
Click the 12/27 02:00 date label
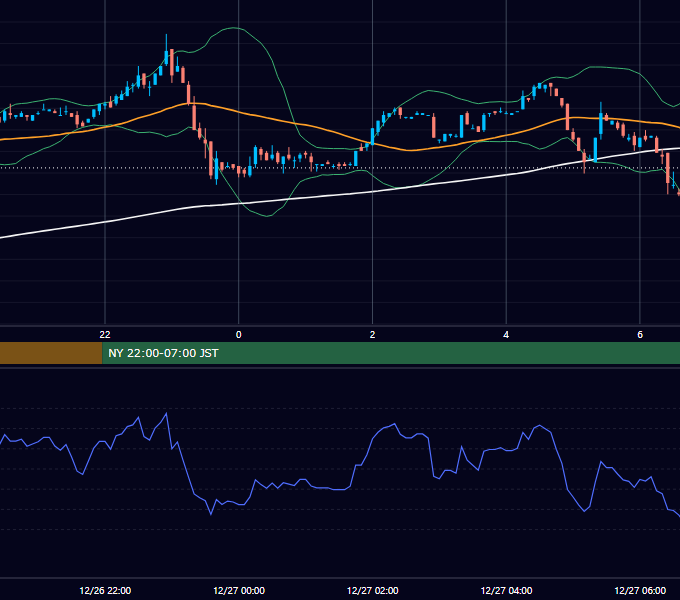coord(373,590)
